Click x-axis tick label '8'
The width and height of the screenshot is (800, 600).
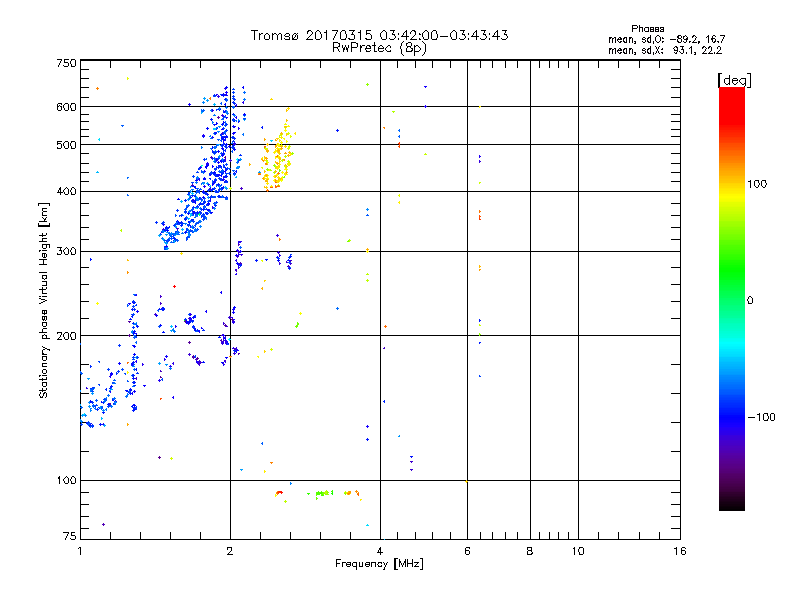point(530,551)
